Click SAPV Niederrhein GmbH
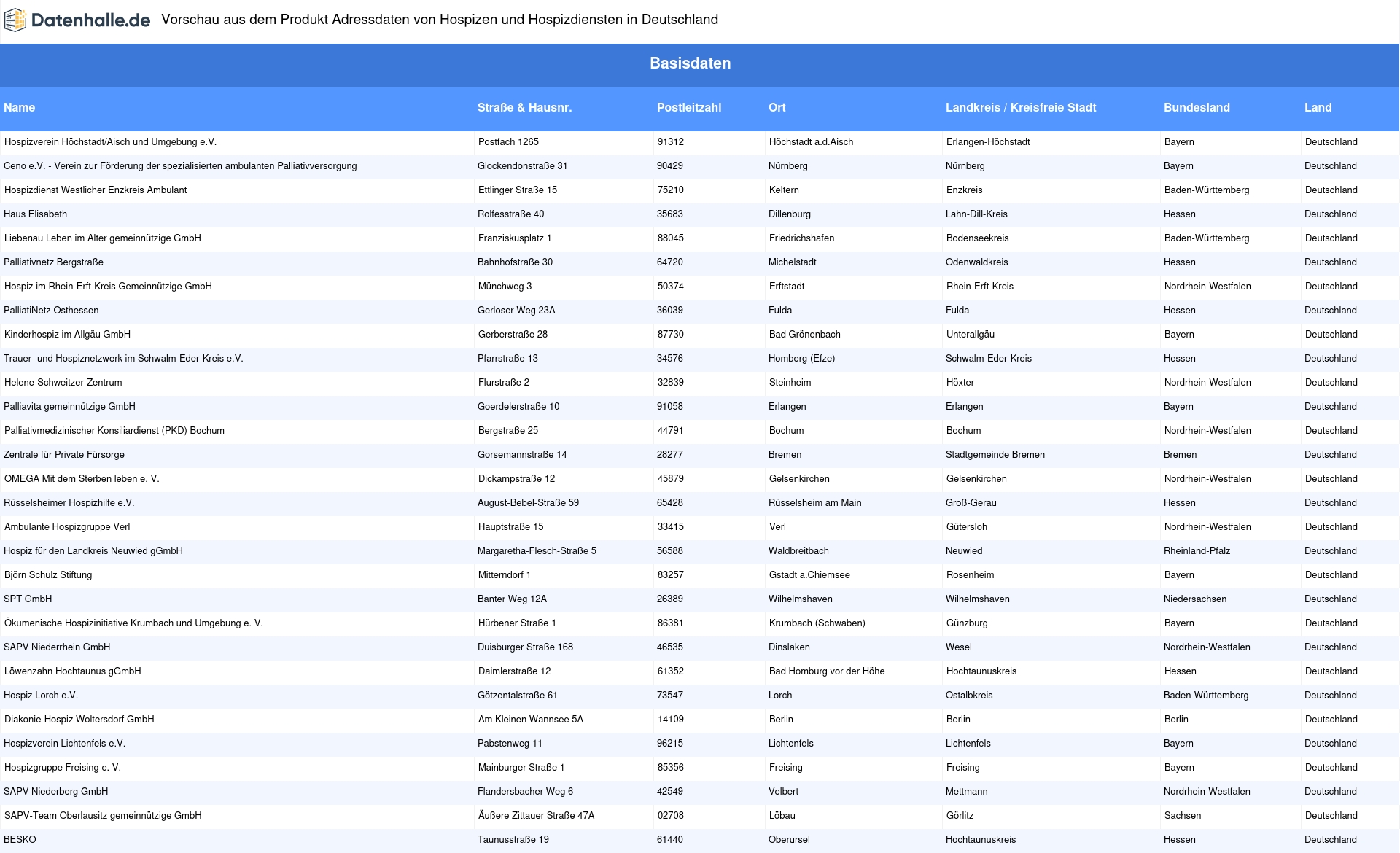 [57, 647]
